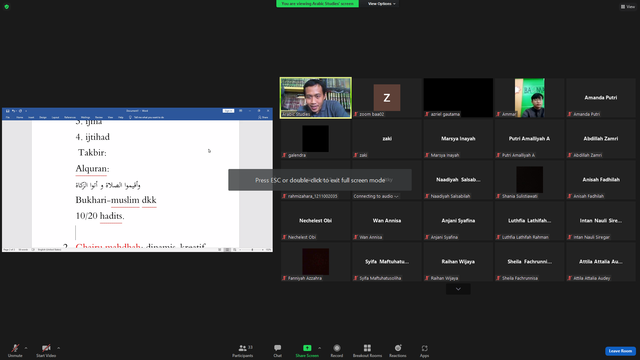Select Nechelest Obi's participant tile
This screenshot has height=360, width=640.
click(x=316, y=221)
